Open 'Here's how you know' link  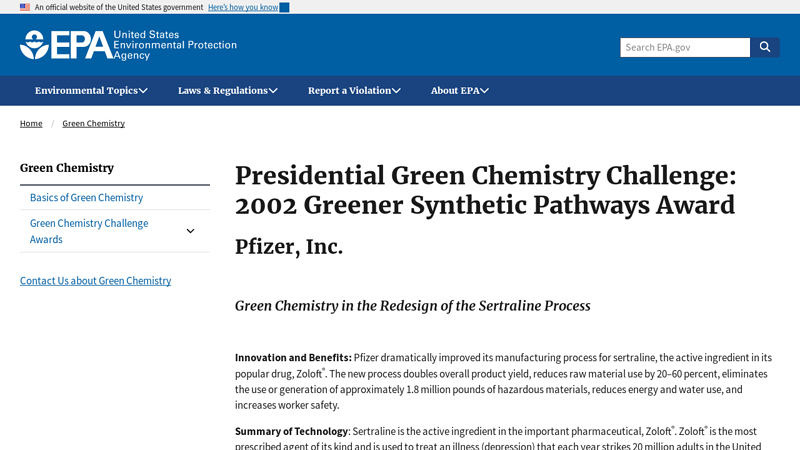pyautogui.click(x=243, y=7)
